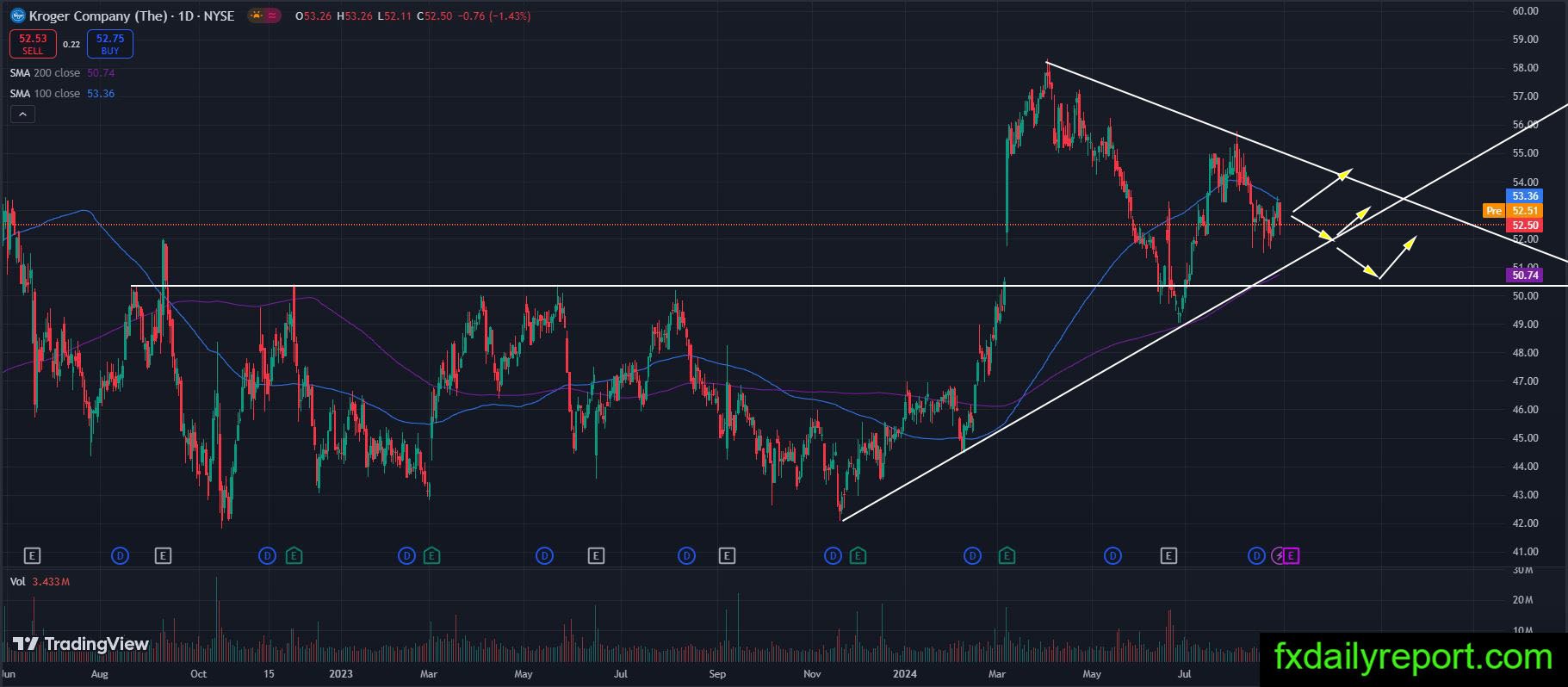Viewport: 1568px width, 687px height.
Task: Select the SMA 100 close indicator legend
Action: 62,94
